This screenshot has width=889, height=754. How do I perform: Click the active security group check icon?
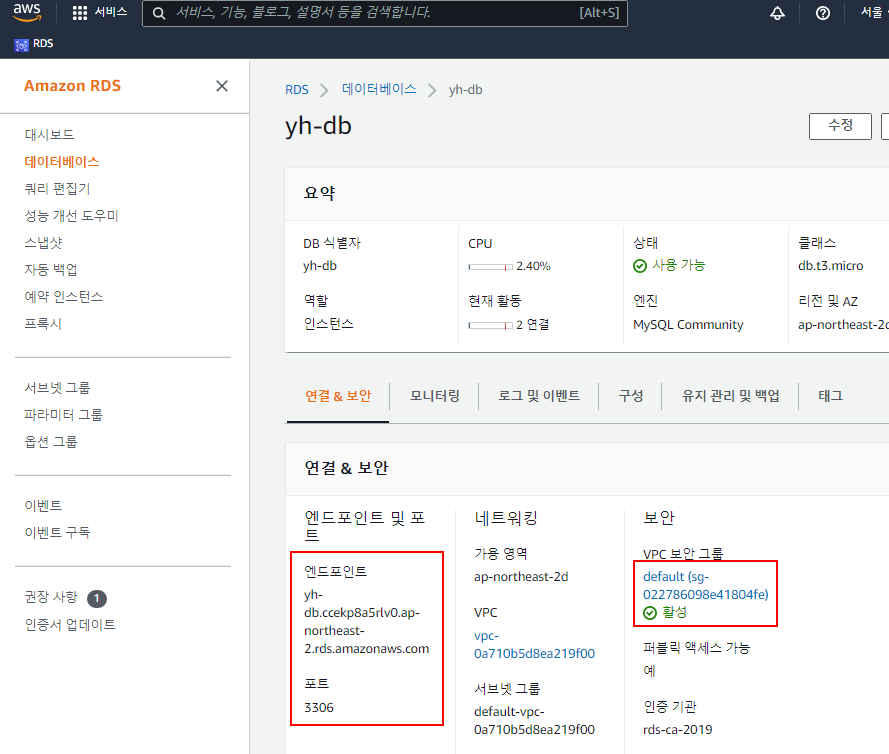(x=650, y=613)
